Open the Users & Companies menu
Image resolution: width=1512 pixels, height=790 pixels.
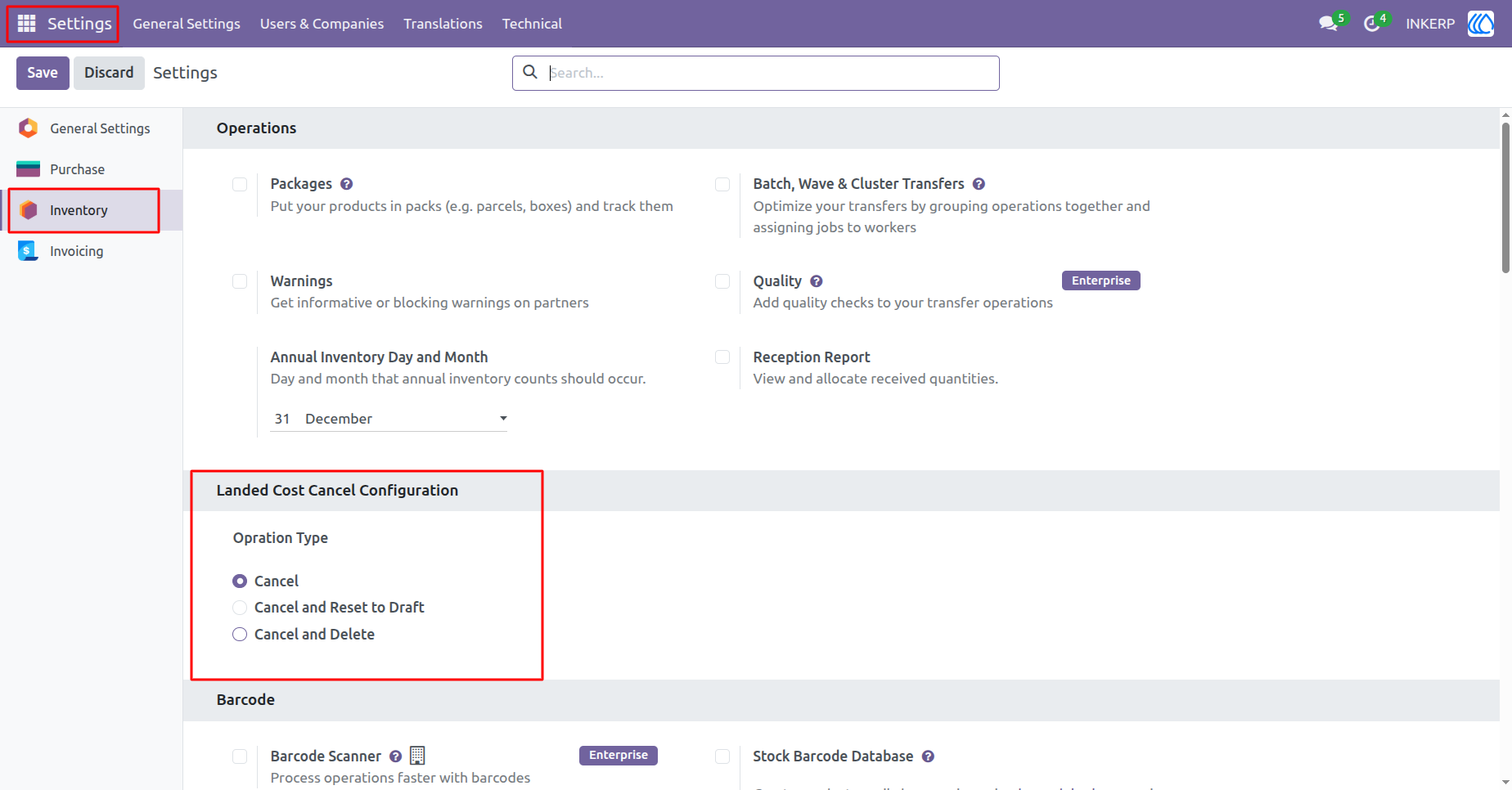[322, 24]
